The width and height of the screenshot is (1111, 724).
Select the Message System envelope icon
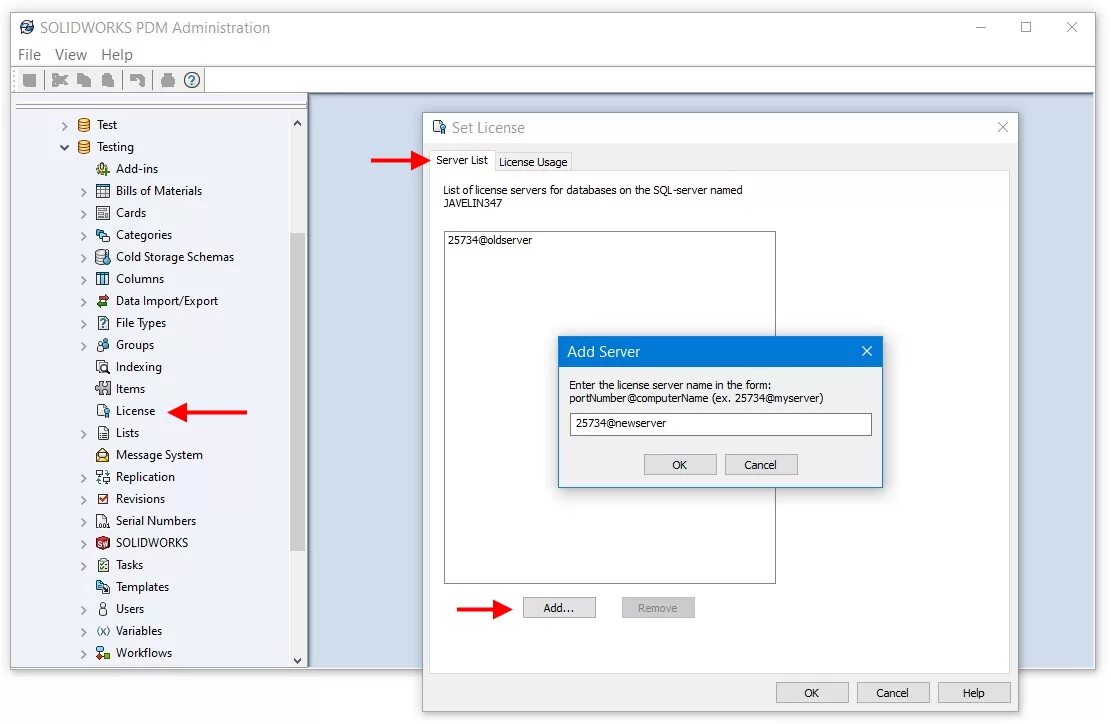click(x=103, y=455)
